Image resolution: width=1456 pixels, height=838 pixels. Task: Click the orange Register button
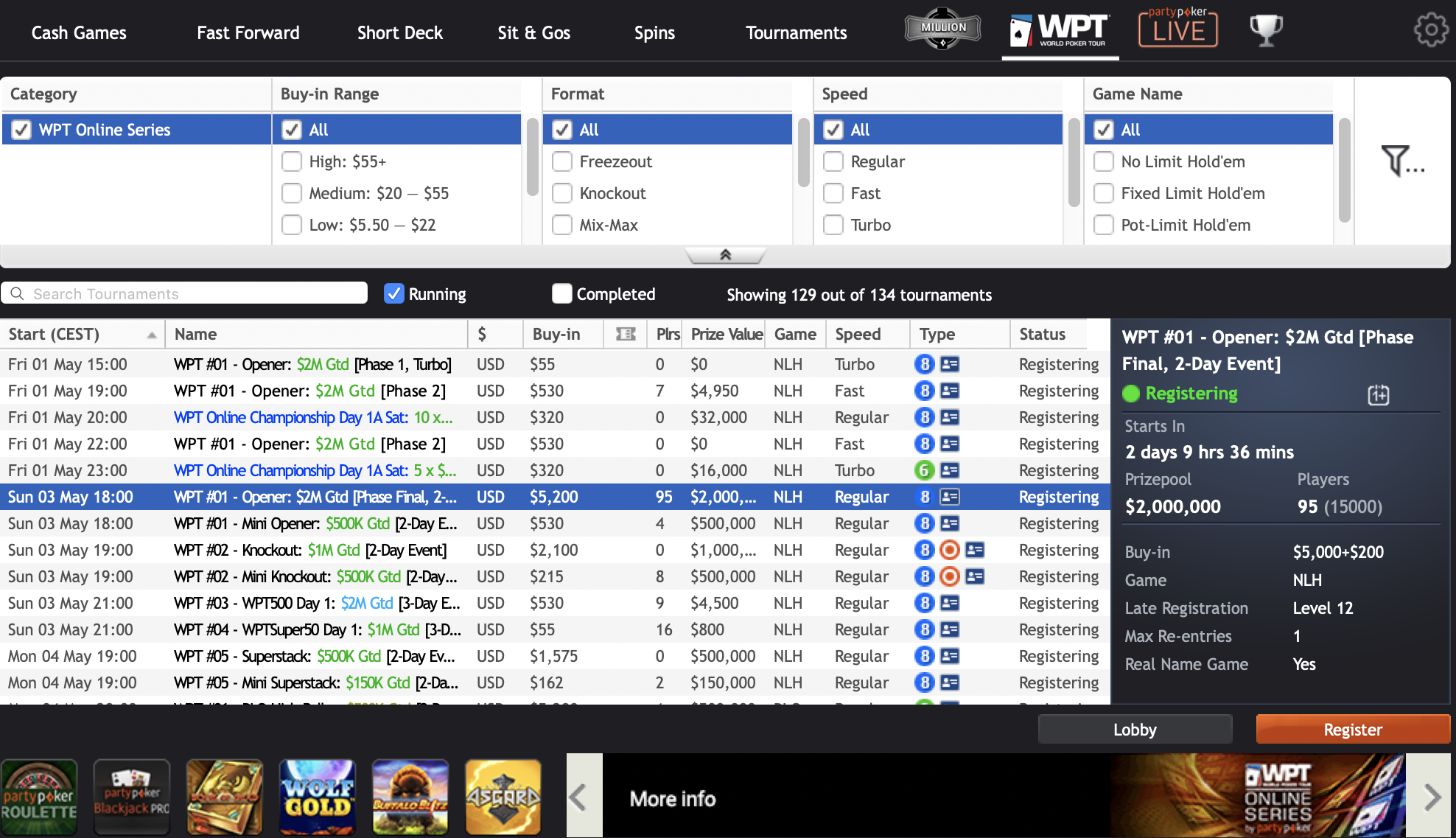pyautogui.click(x=1352, y=730)
